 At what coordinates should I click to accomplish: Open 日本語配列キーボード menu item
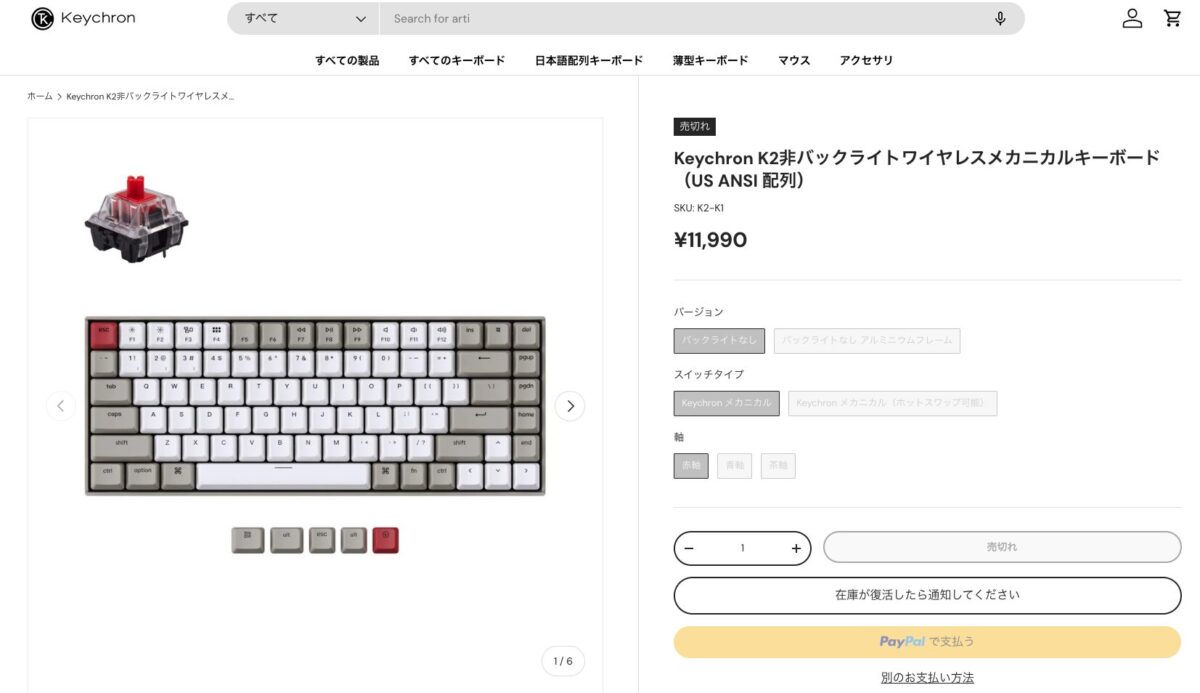click(589, 60)
